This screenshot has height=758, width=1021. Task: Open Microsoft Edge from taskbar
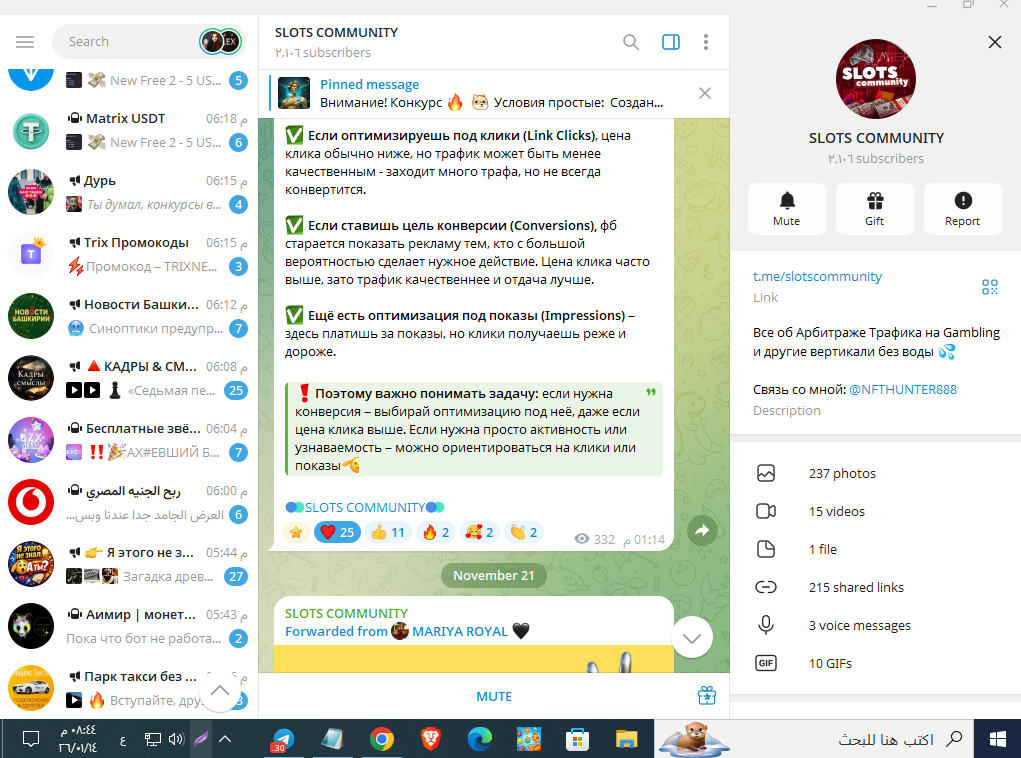tap(480, 739)
